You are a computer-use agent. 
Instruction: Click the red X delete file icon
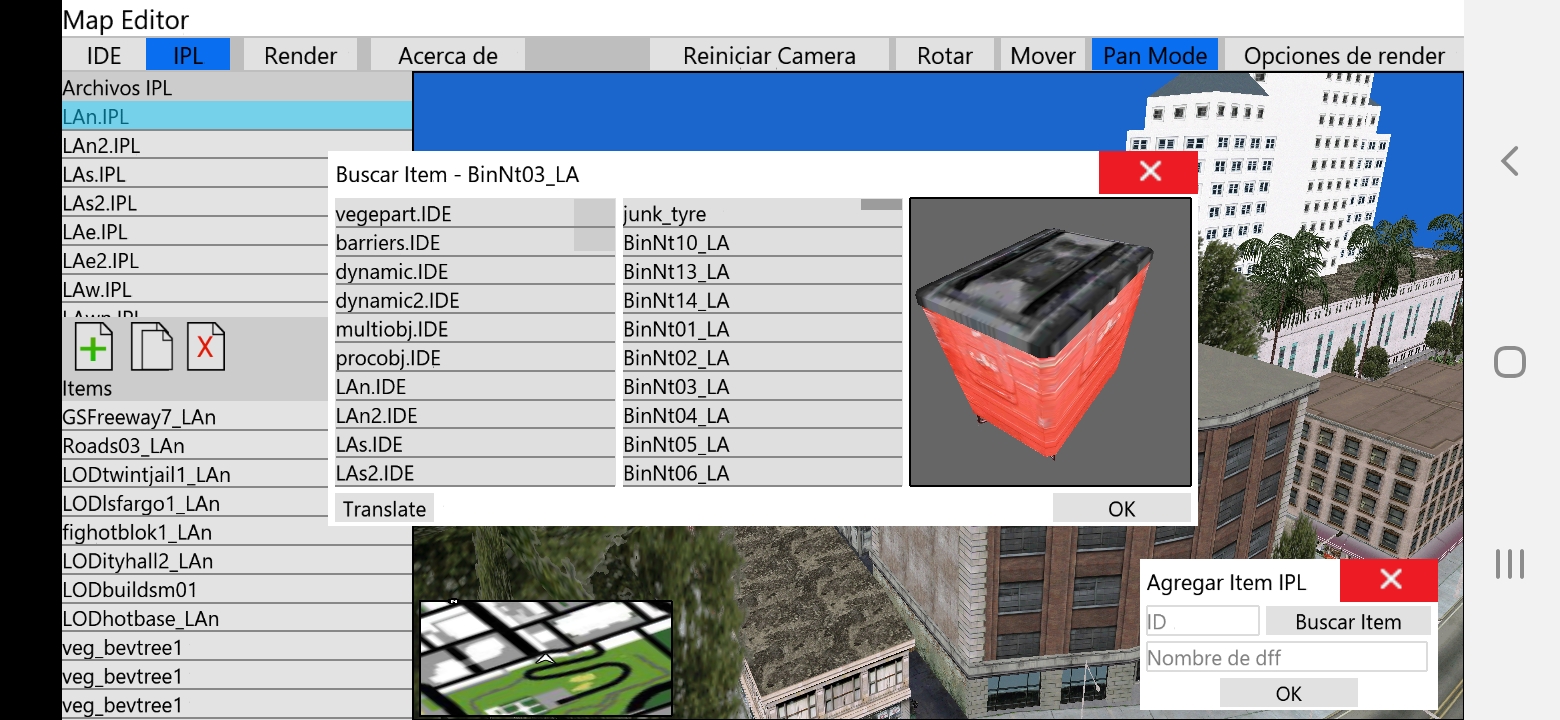point(206,347)
